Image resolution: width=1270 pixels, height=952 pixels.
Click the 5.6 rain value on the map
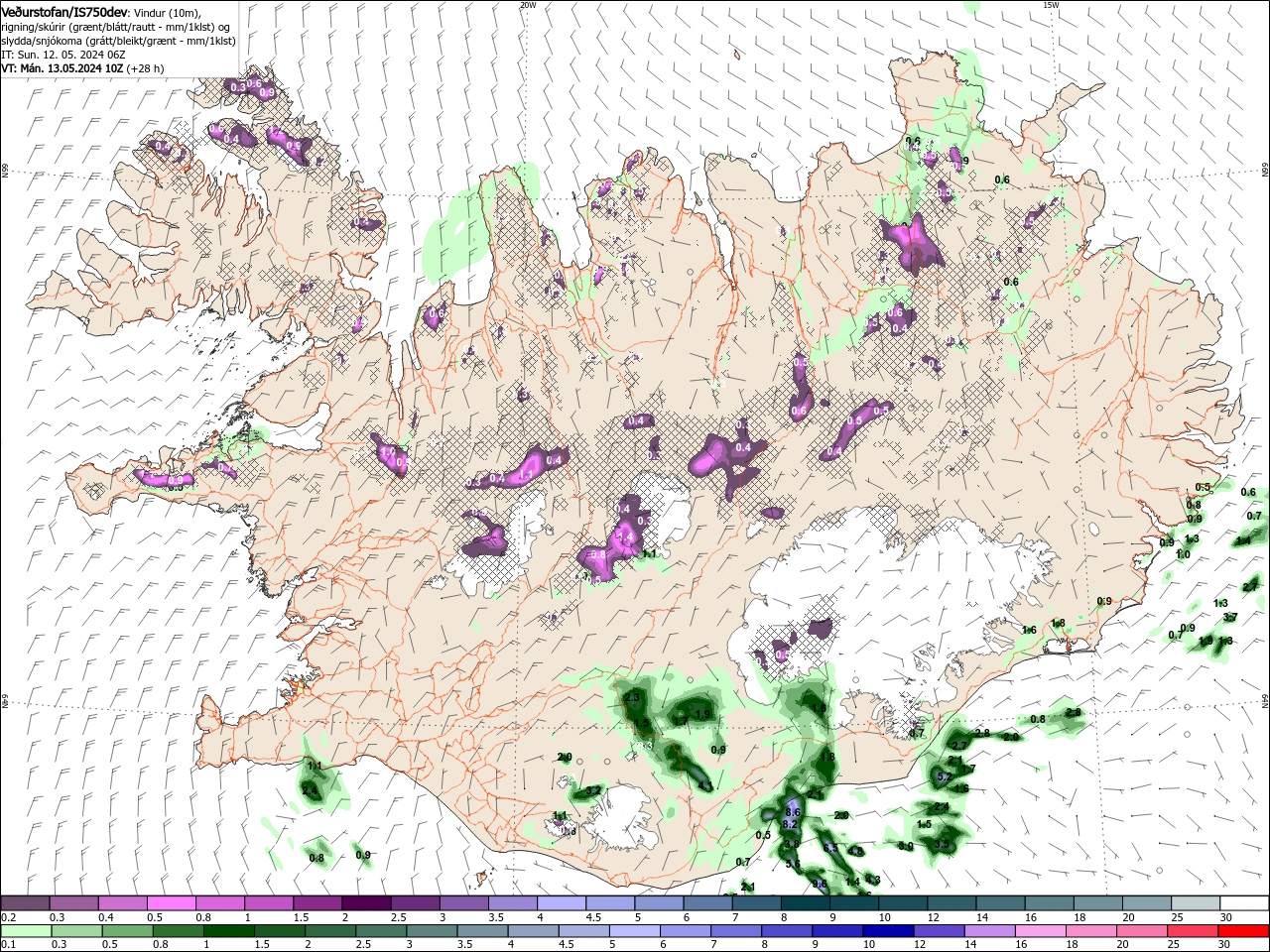coord(793,864)
